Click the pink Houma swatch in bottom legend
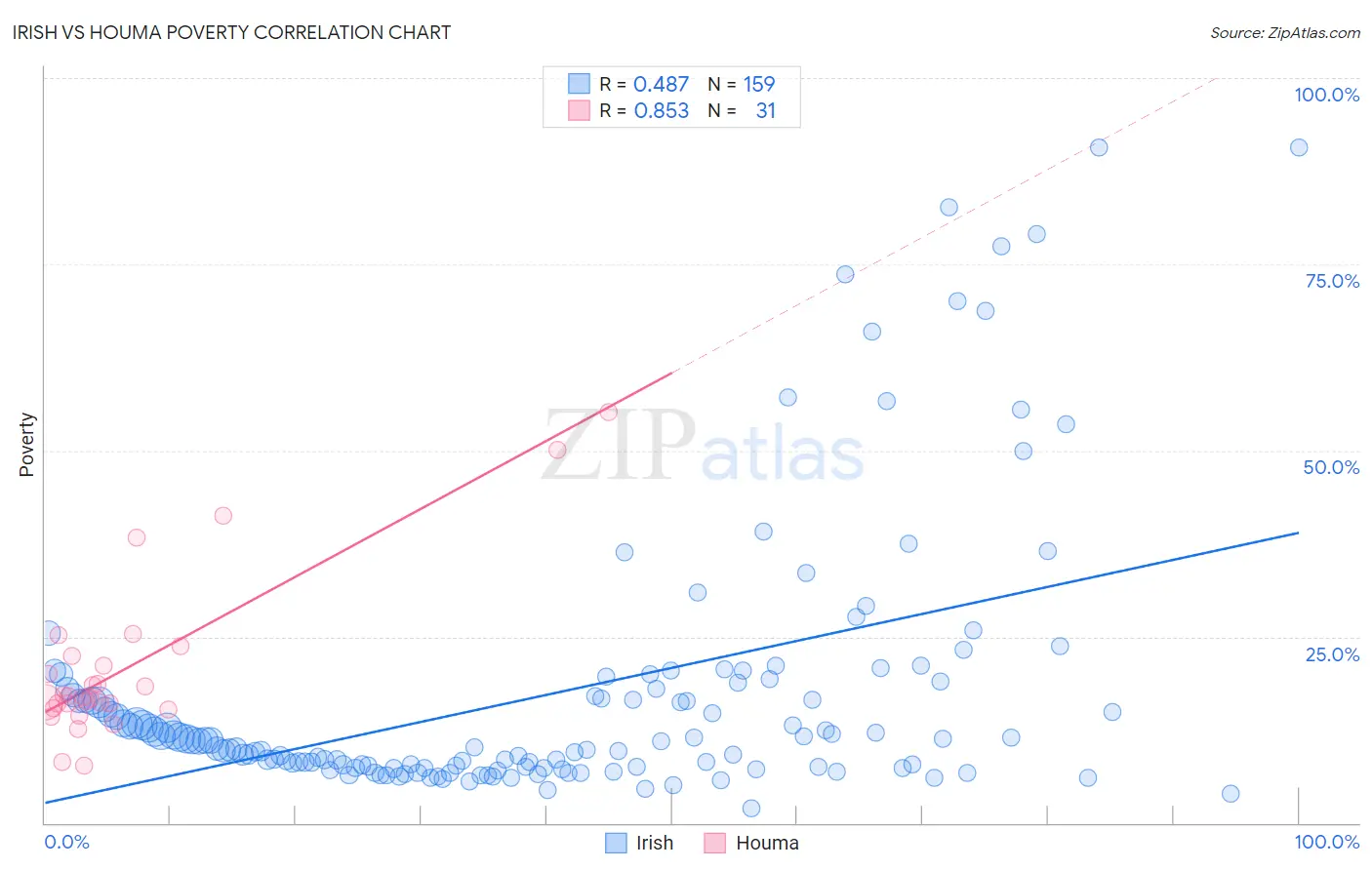 715,843
